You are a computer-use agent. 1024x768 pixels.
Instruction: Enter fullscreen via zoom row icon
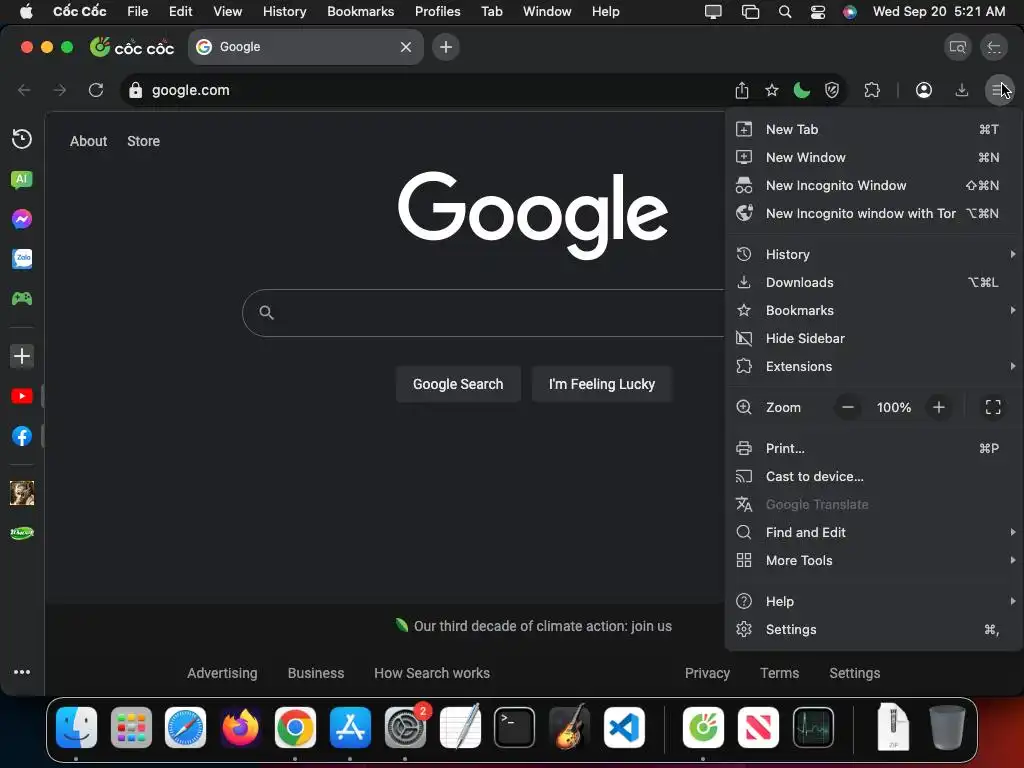pyautogui.click(x=993, y=408)
